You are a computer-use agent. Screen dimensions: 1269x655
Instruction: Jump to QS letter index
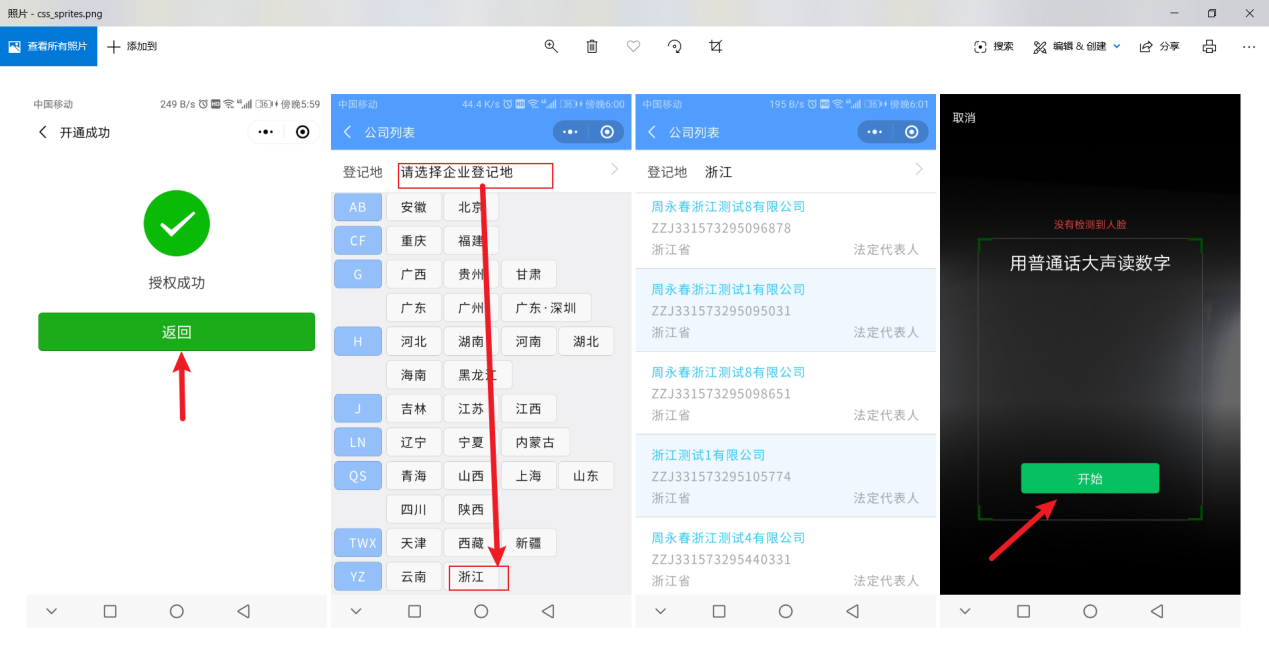click(x=358, y=476)
